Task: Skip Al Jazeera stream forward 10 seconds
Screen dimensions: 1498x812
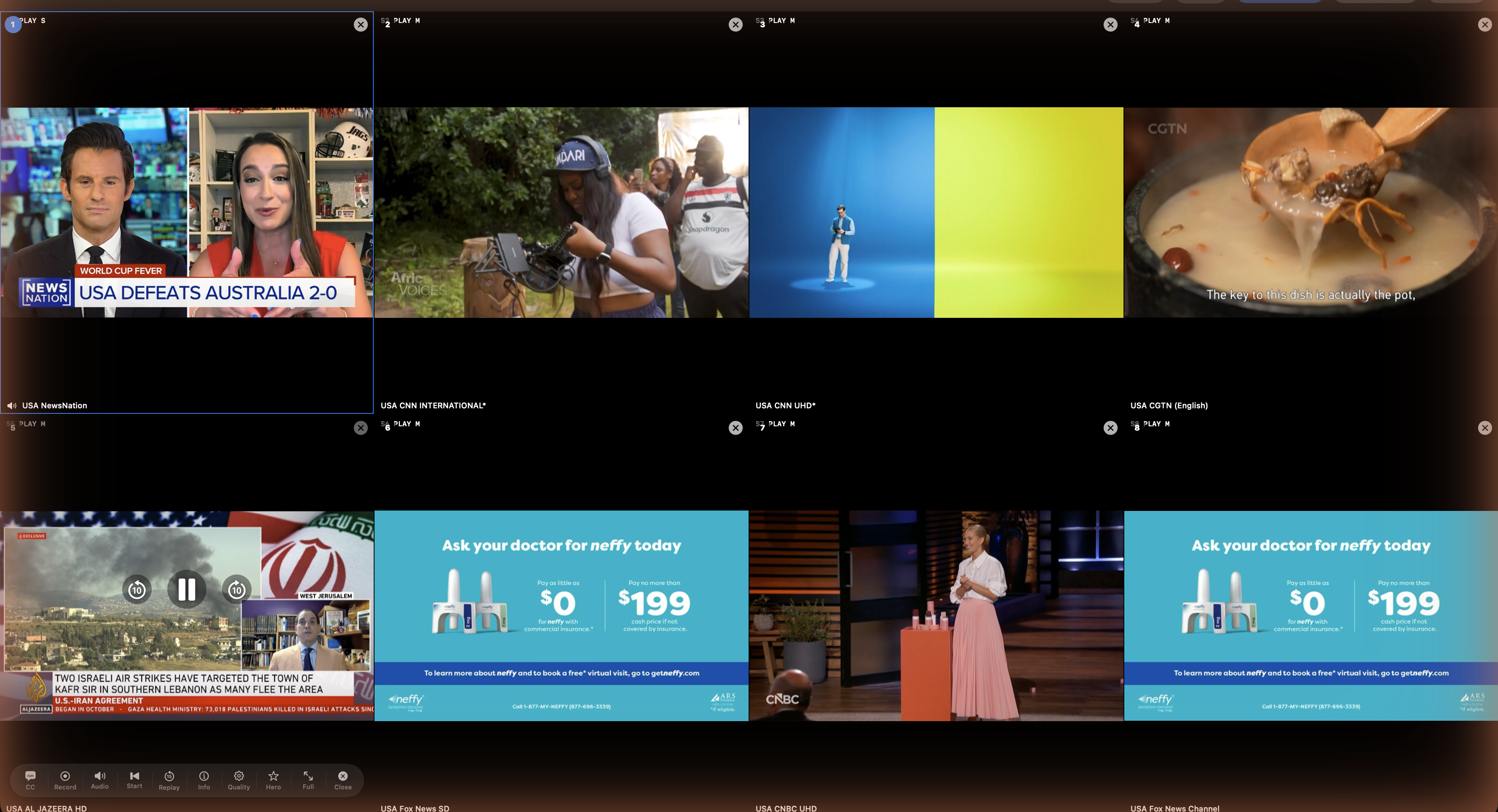Action: point(237,590)
